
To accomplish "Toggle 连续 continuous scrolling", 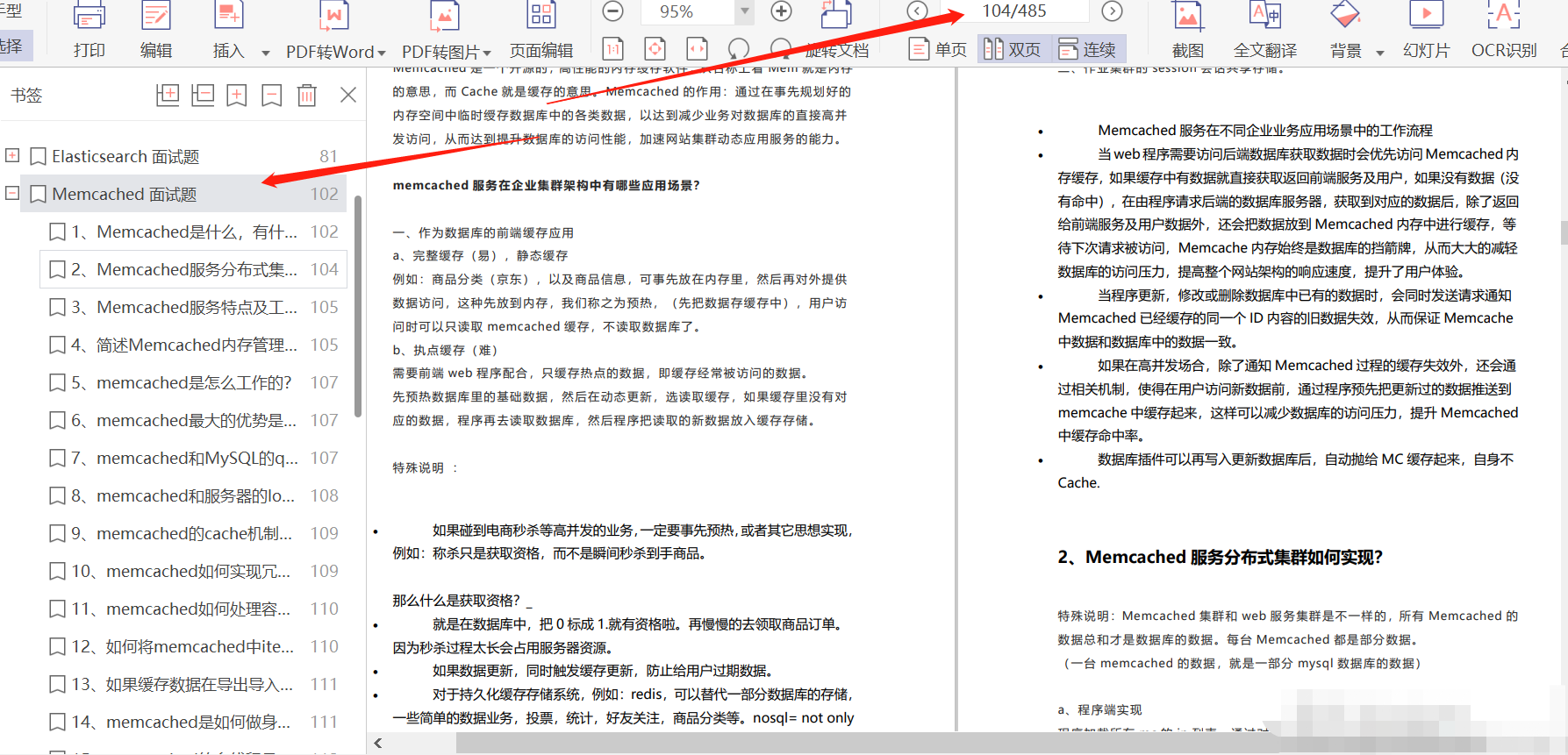I will [x=1086, y=49].
